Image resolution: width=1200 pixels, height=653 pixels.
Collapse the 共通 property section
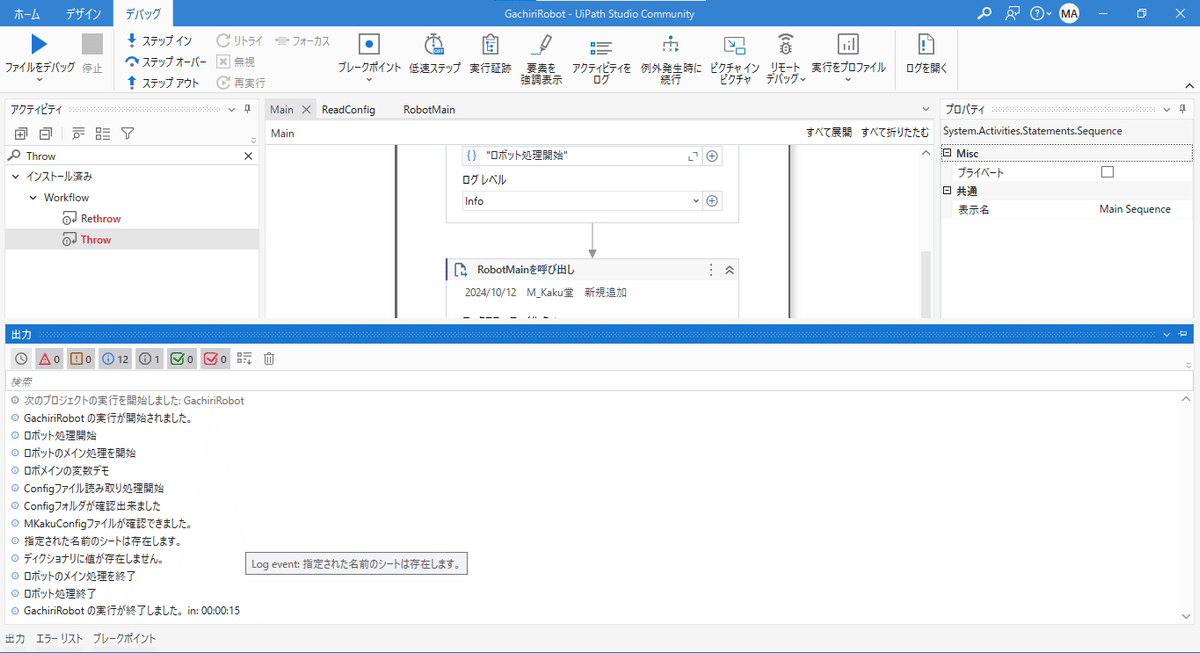[x=947, y=191]
